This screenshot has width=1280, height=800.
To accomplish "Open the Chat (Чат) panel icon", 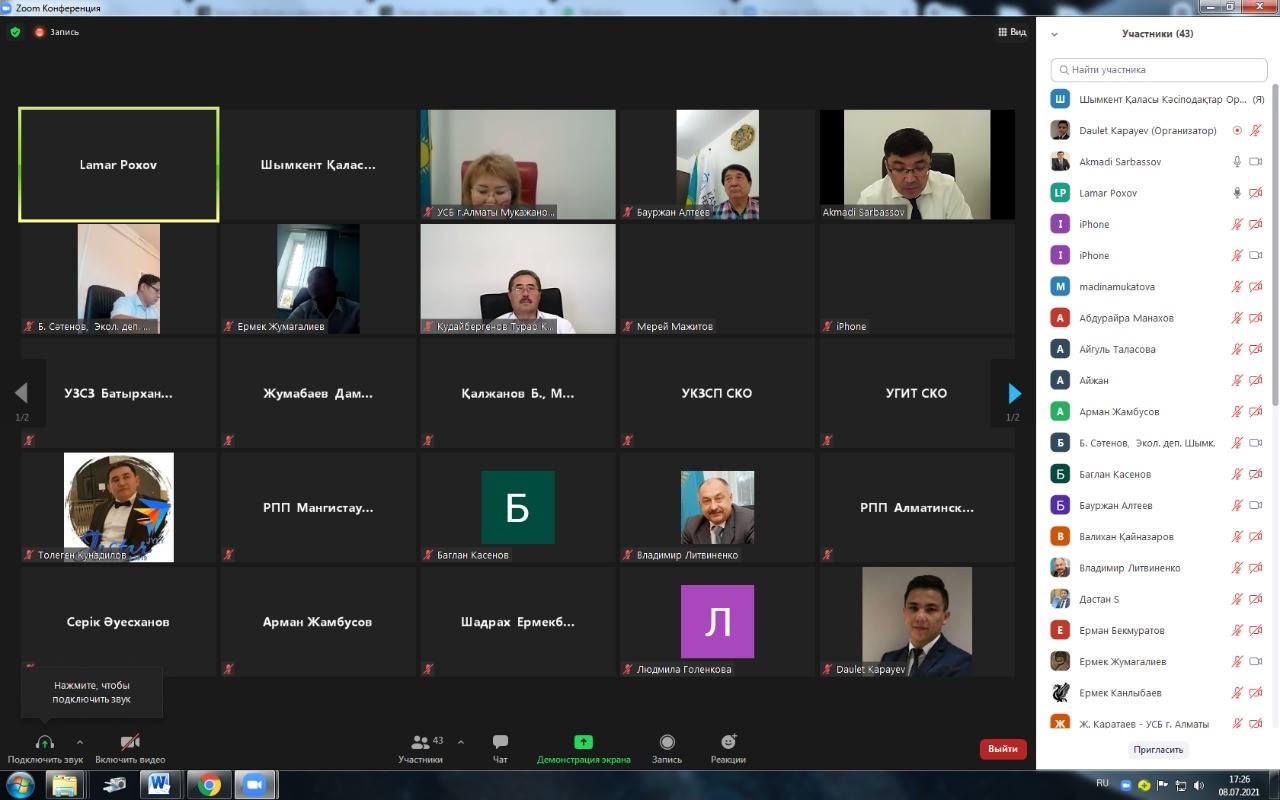I will (500, 742).
